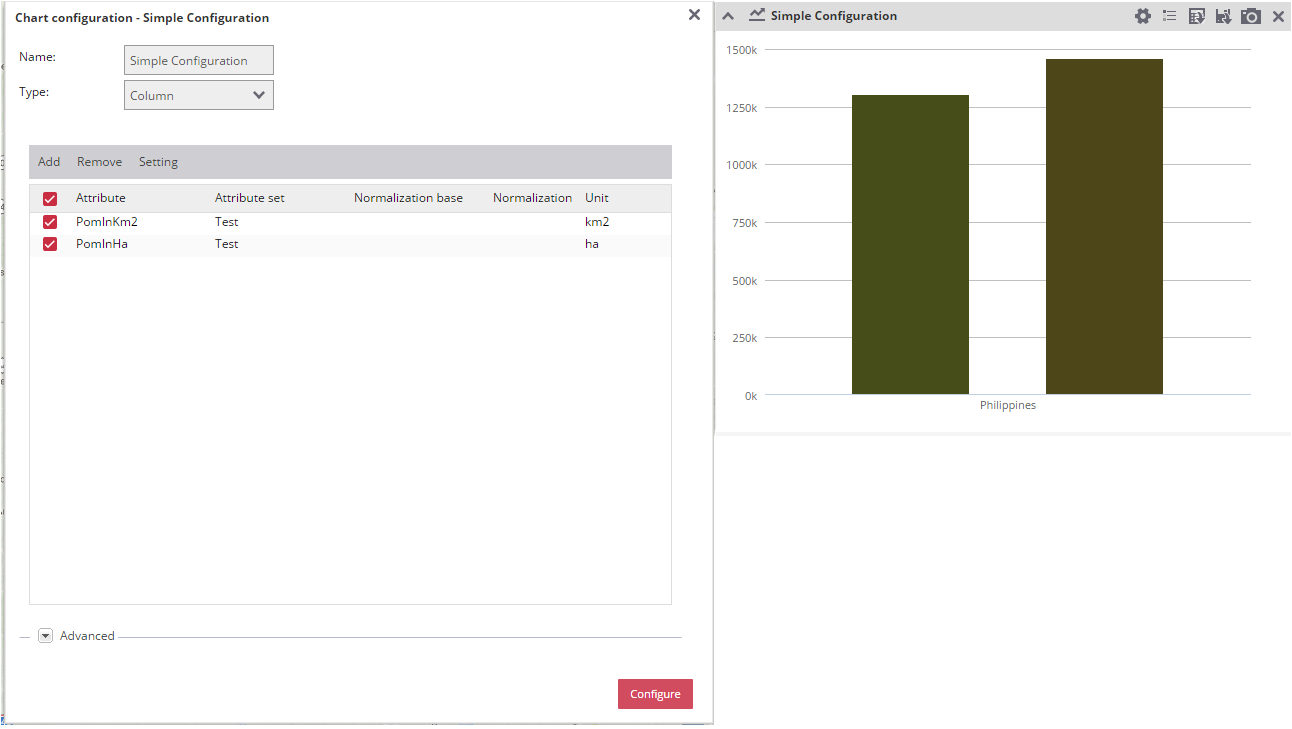
Task: Close the Chart configuration dialog
Action: [694, 15]
